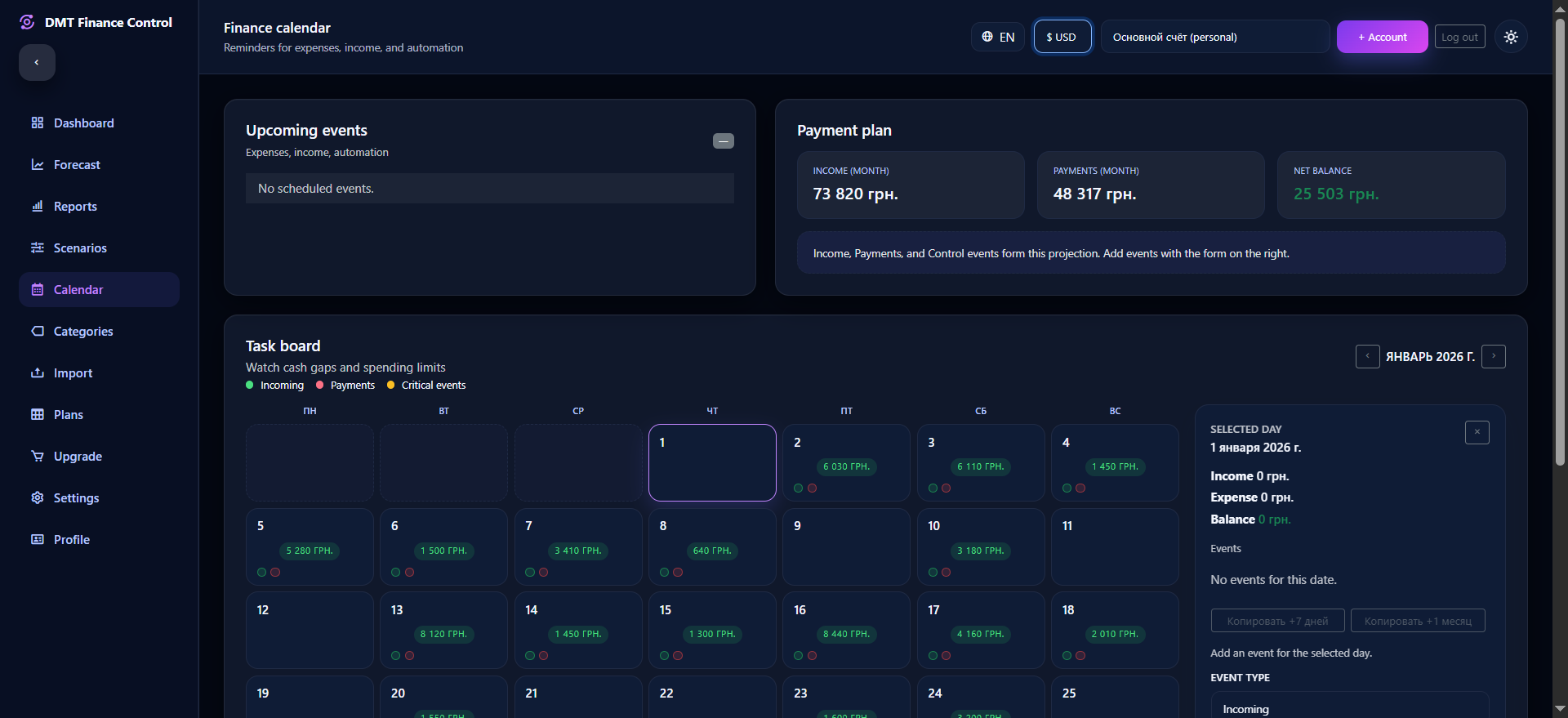Click the 6 110 грн. badge on day 3
The image size is (1568, 718).
coord(981,466)
